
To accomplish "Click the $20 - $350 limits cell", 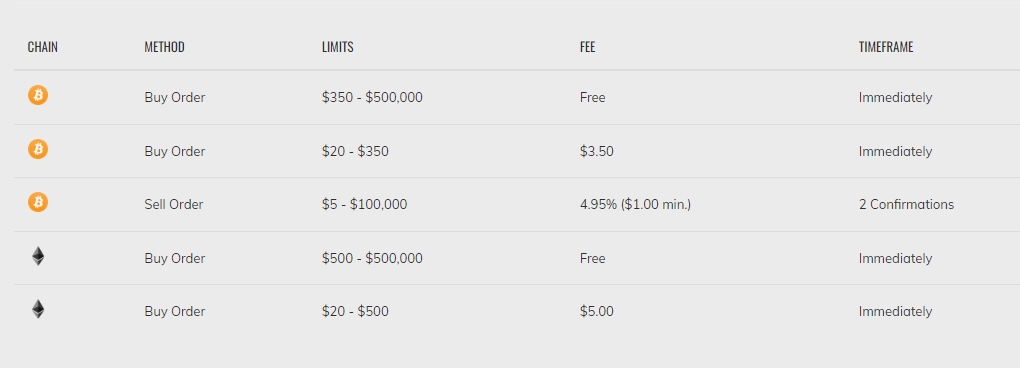I will click(355, 151).
